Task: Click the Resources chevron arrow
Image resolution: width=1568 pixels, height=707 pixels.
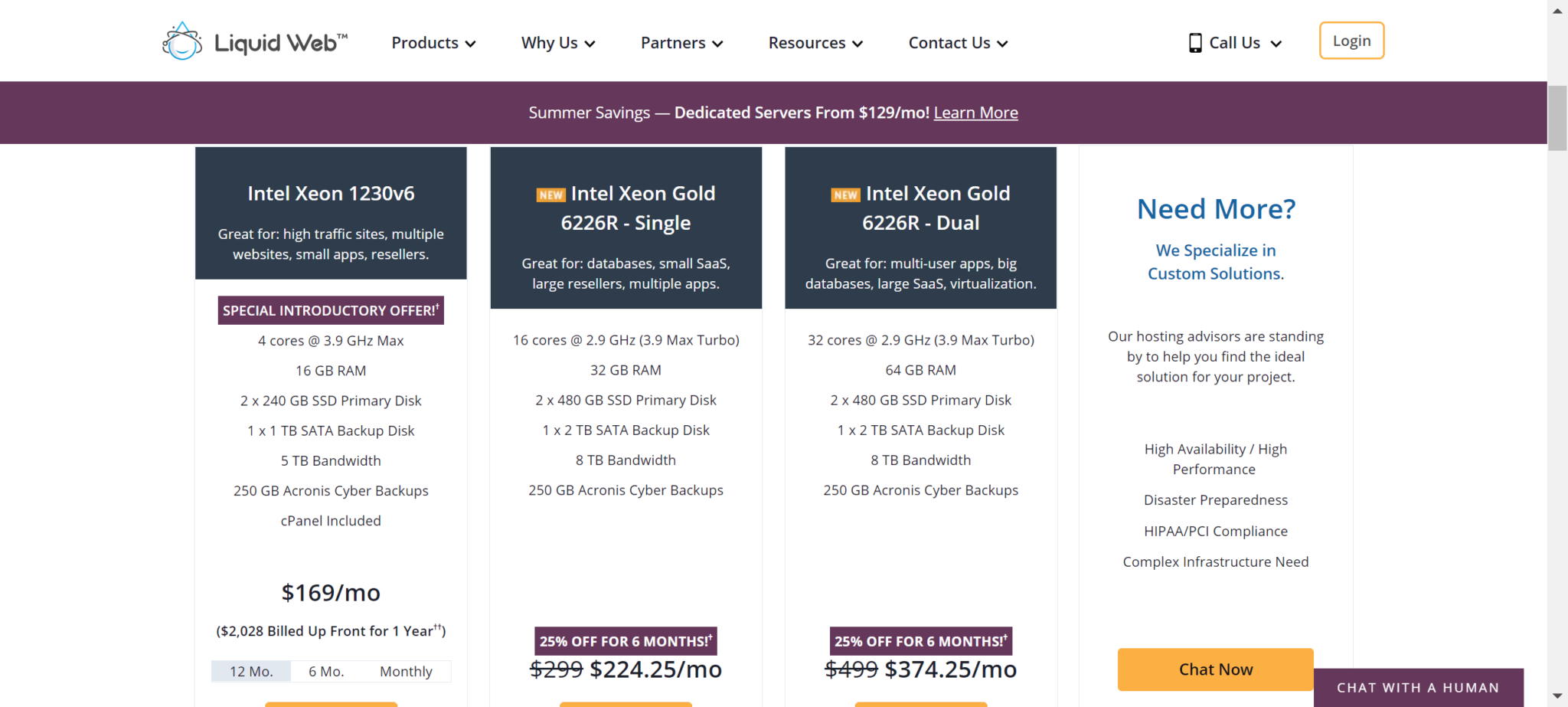Action: click(x=857, y=44)
